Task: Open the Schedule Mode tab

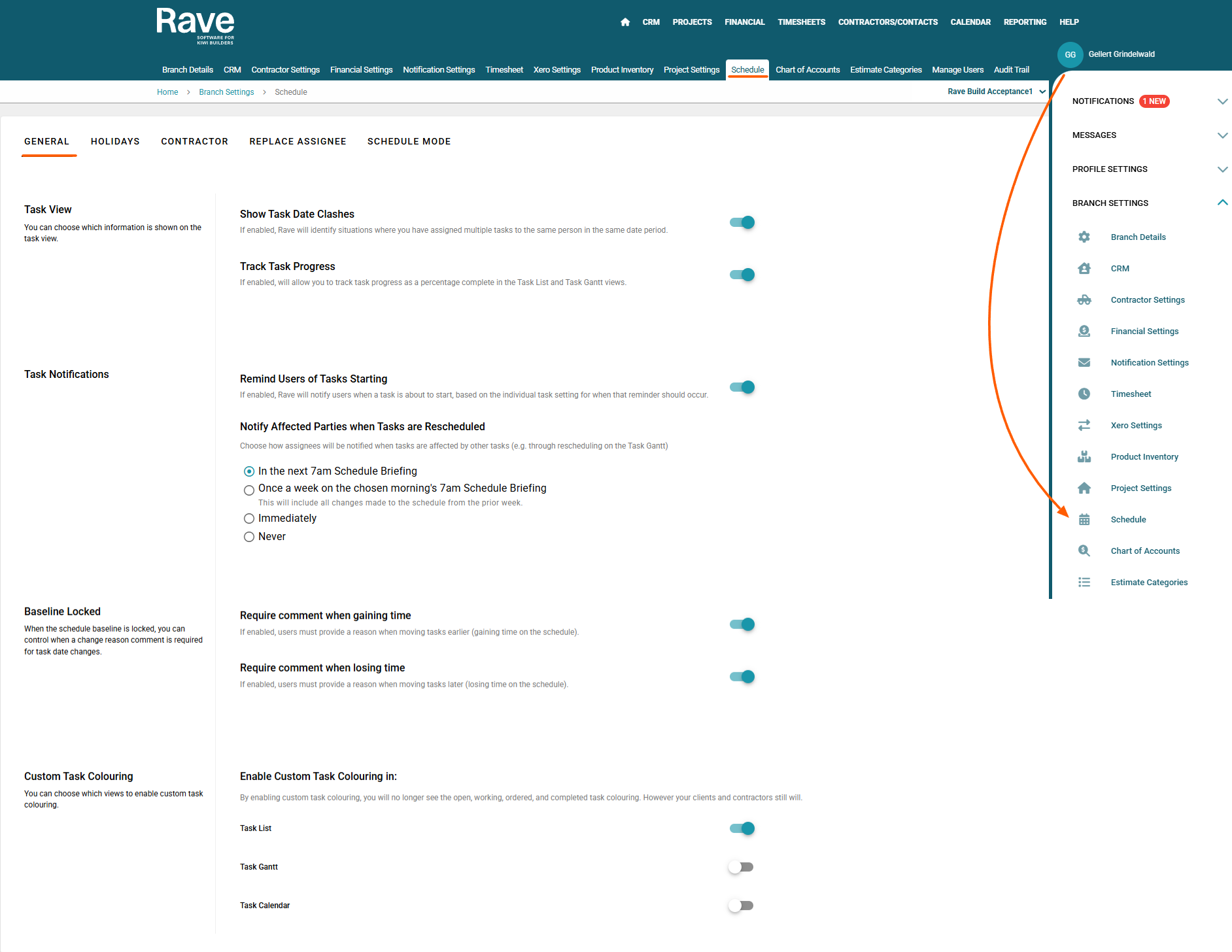Action: point(409,141)
